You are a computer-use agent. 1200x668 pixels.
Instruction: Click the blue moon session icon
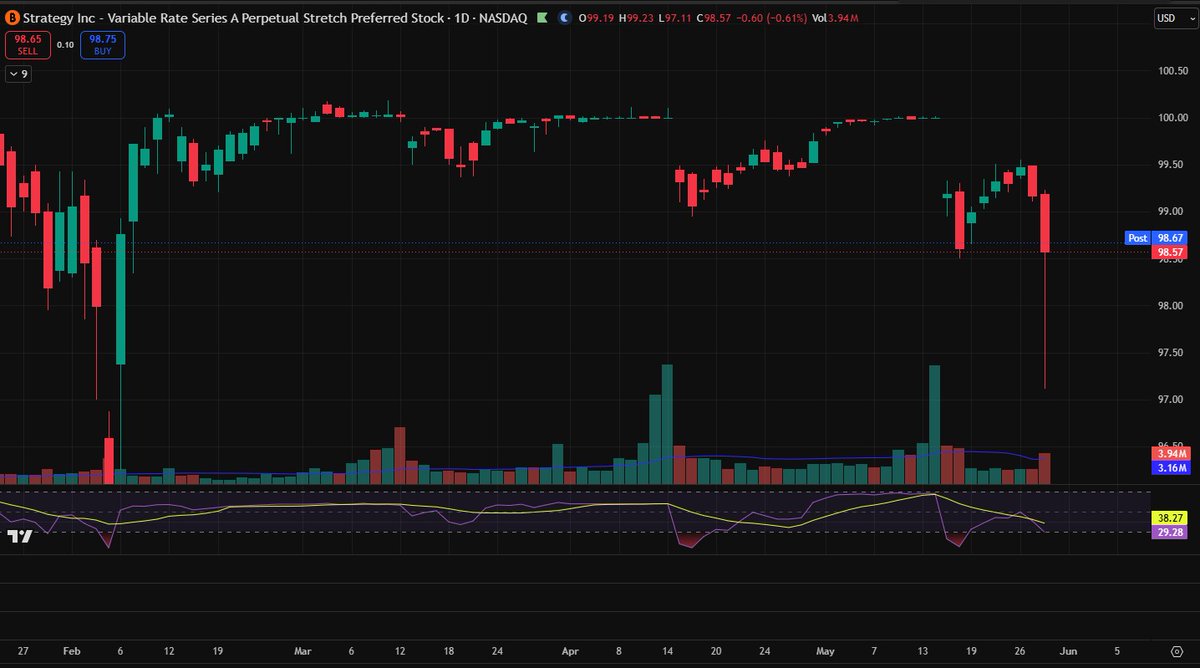pyautogui.click(x=565, y=17)
